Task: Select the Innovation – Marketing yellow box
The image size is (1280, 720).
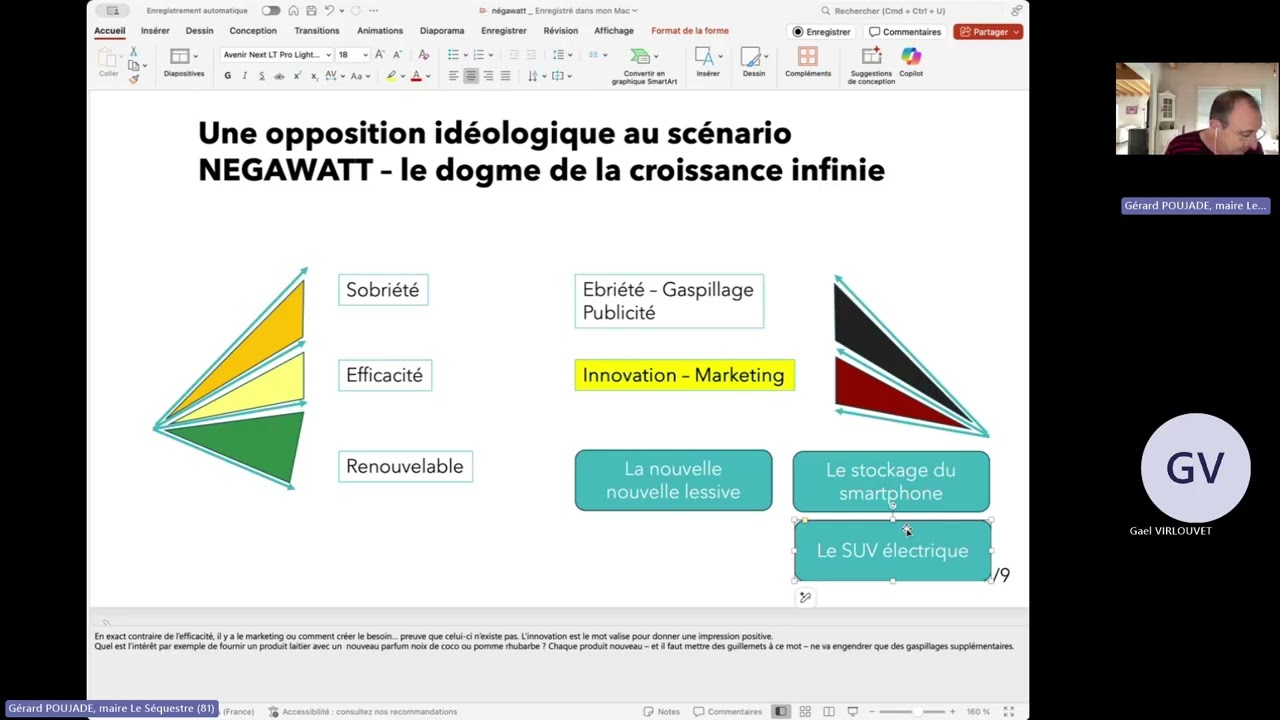Action: [x=684, y=375]
